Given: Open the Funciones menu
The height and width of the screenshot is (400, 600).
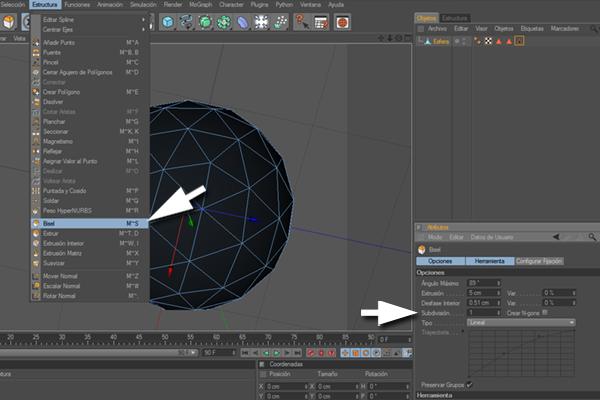Looking at the screenshot, I should (77, 5).
